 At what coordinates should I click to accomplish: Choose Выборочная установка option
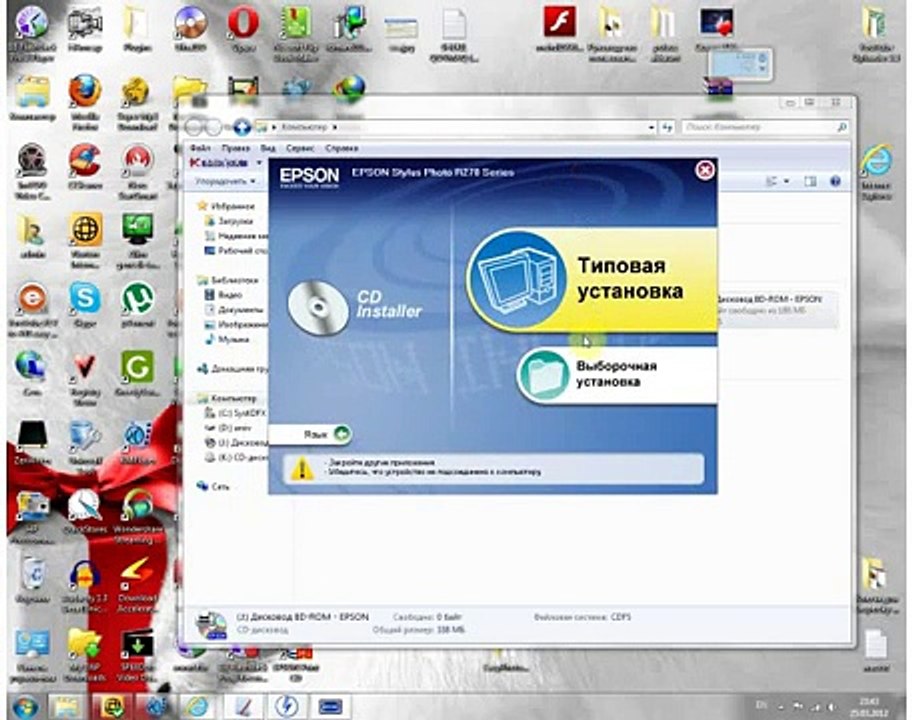coord(617,375)
